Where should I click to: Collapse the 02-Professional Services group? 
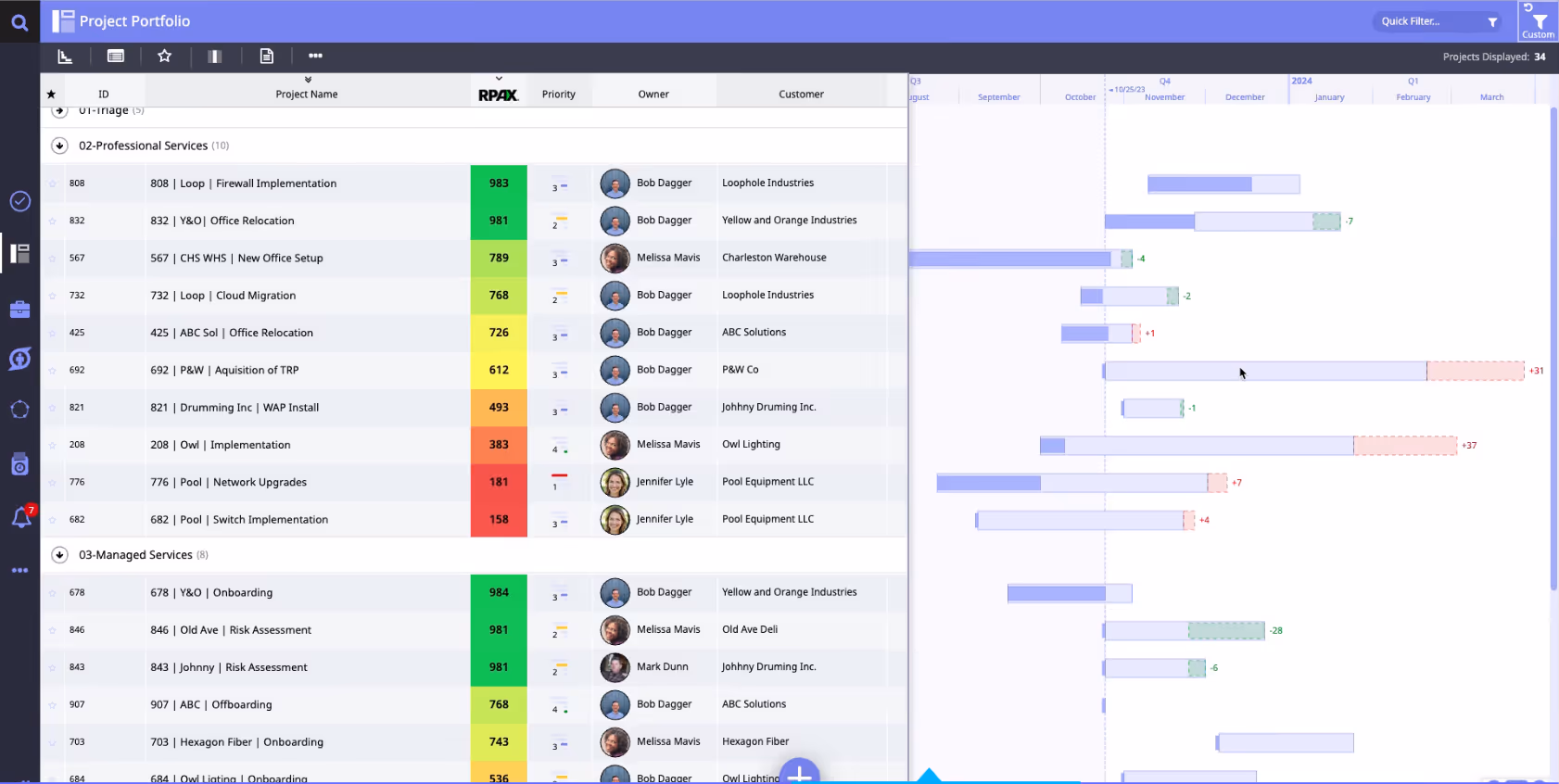[59, 145]
